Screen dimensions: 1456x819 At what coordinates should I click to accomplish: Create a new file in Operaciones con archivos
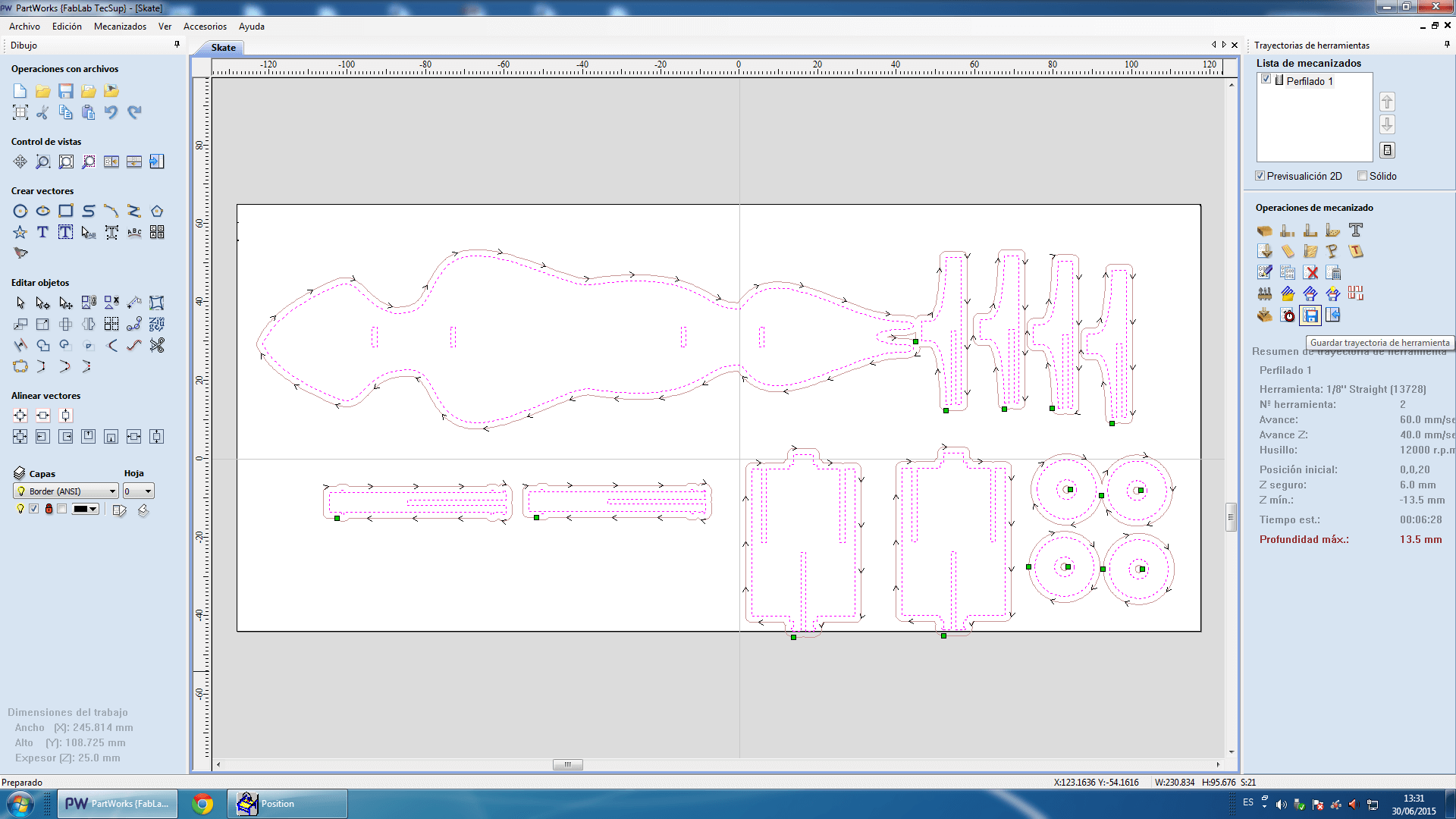pos(20,91)
